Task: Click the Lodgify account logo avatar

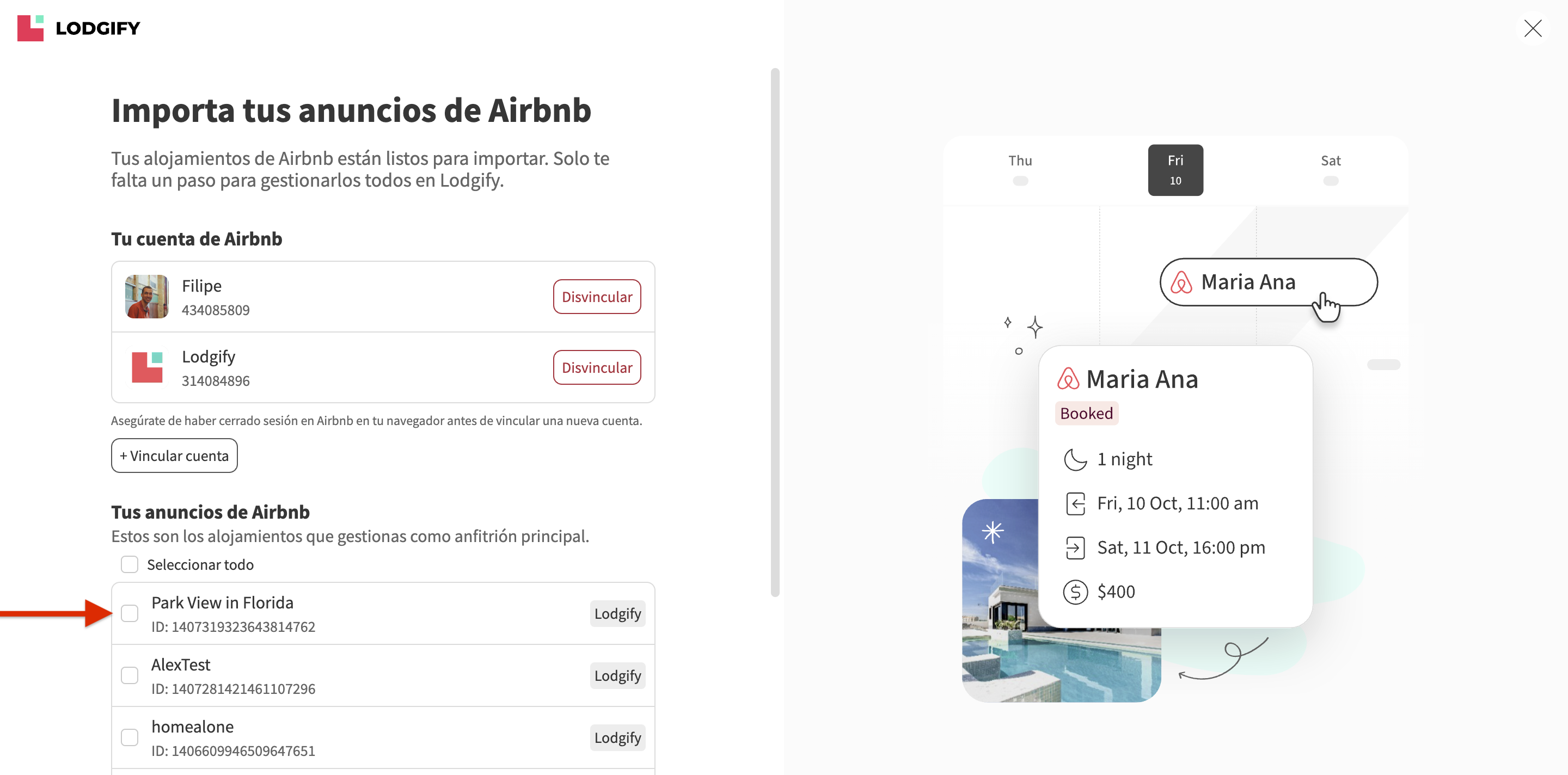Action: (146, 367)
